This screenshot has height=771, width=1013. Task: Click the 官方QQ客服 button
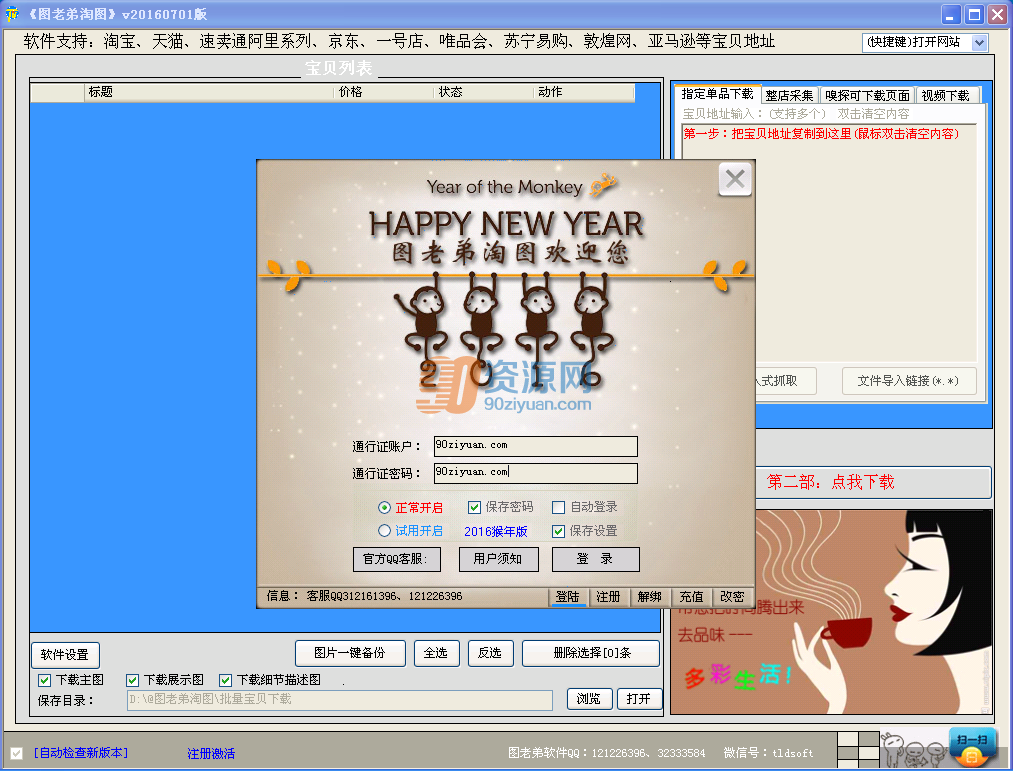[396, 559]
